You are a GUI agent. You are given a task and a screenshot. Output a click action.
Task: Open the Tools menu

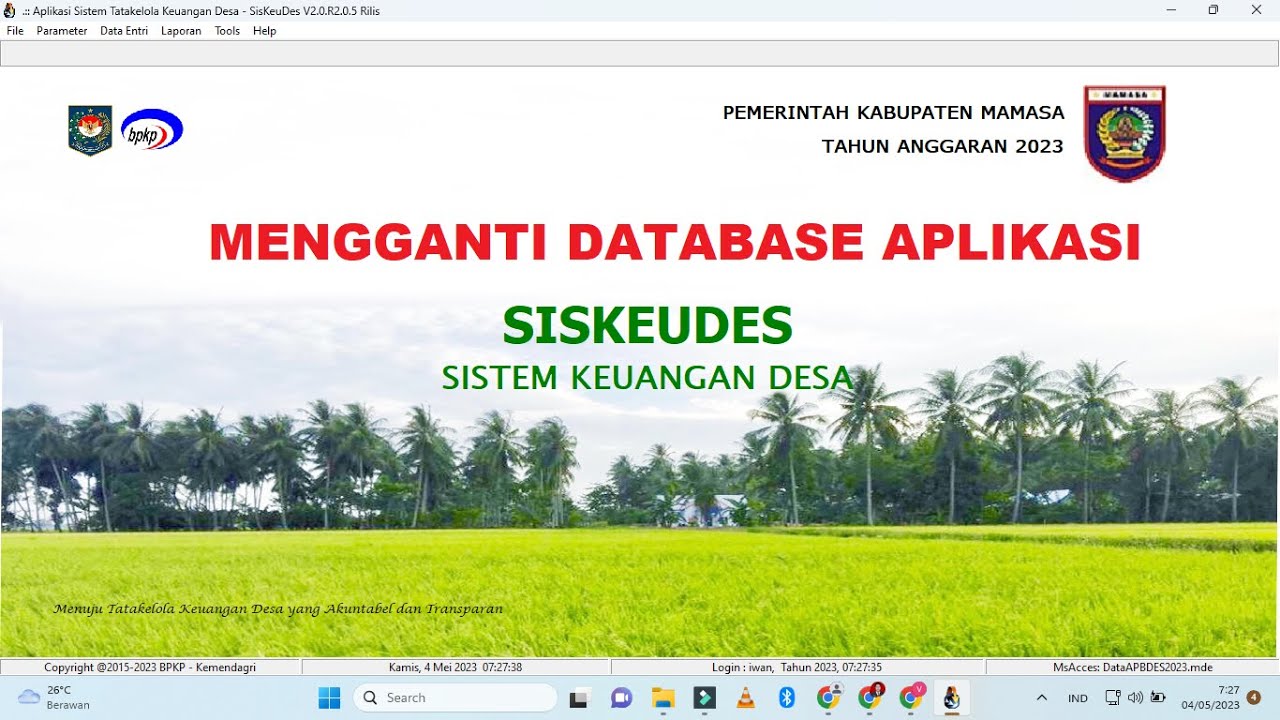tap(227, 31)
